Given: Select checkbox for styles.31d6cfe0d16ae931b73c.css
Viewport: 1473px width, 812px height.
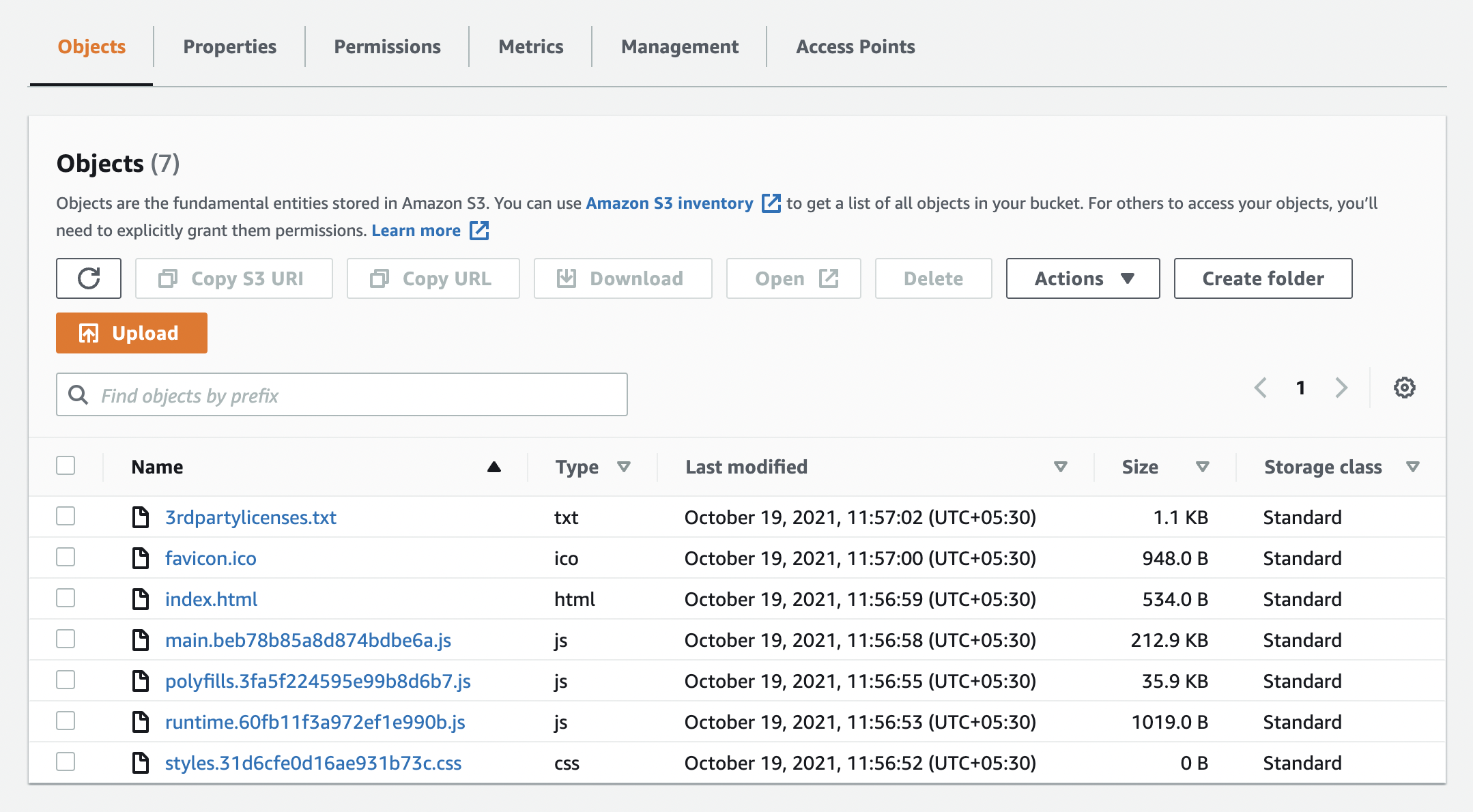Looking at the screenshot, I should (66, 762).
